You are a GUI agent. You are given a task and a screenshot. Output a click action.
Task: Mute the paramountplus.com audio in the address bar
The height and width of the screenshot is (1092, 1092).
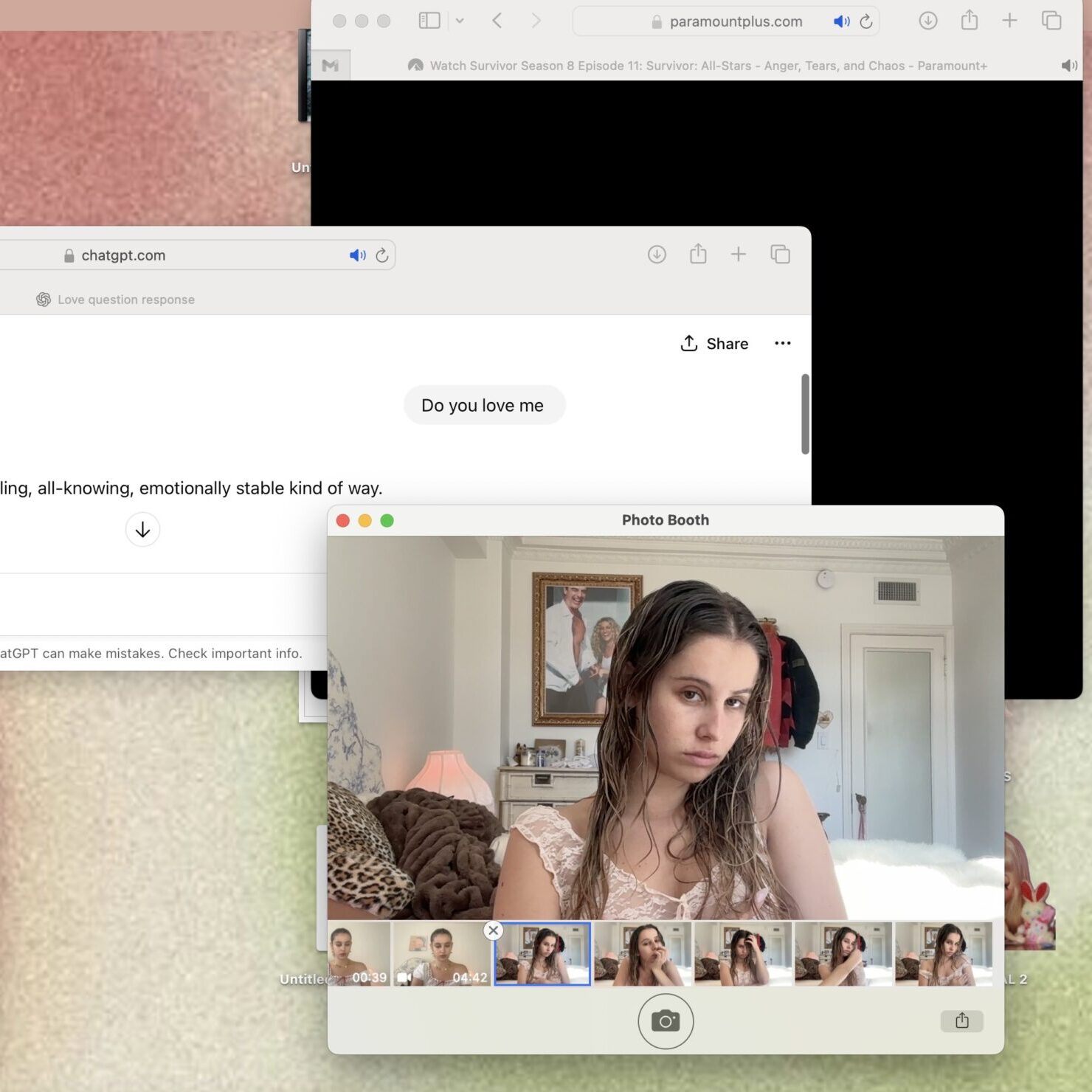(841, 21)
